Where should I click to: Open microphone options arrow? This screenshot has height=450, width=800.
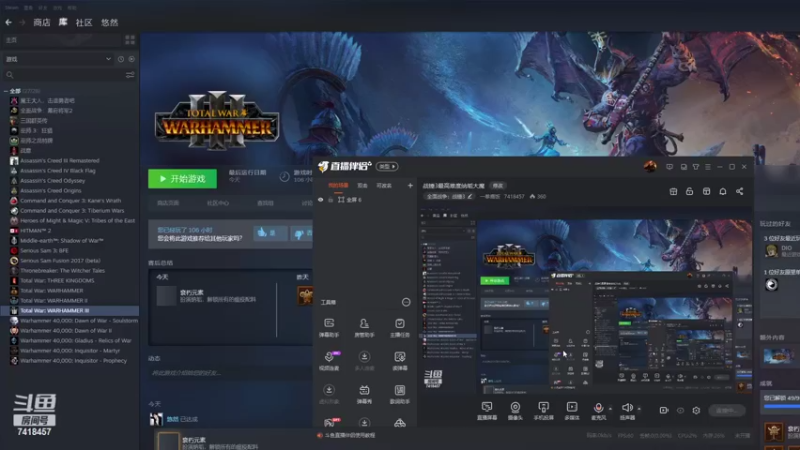click(x=610, y=409)
